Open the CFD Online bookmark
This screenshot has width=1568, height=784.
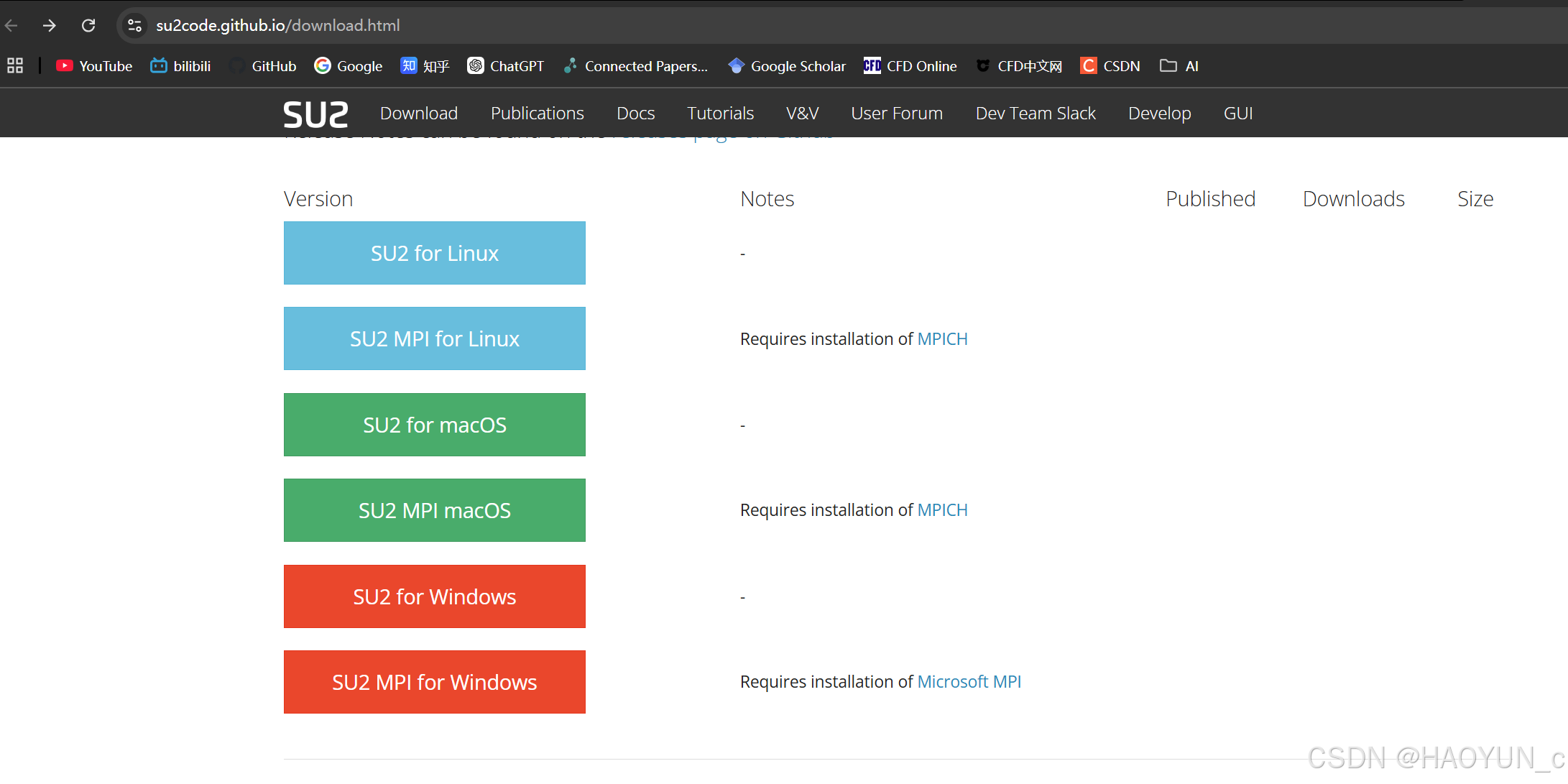tap(910, 66)
